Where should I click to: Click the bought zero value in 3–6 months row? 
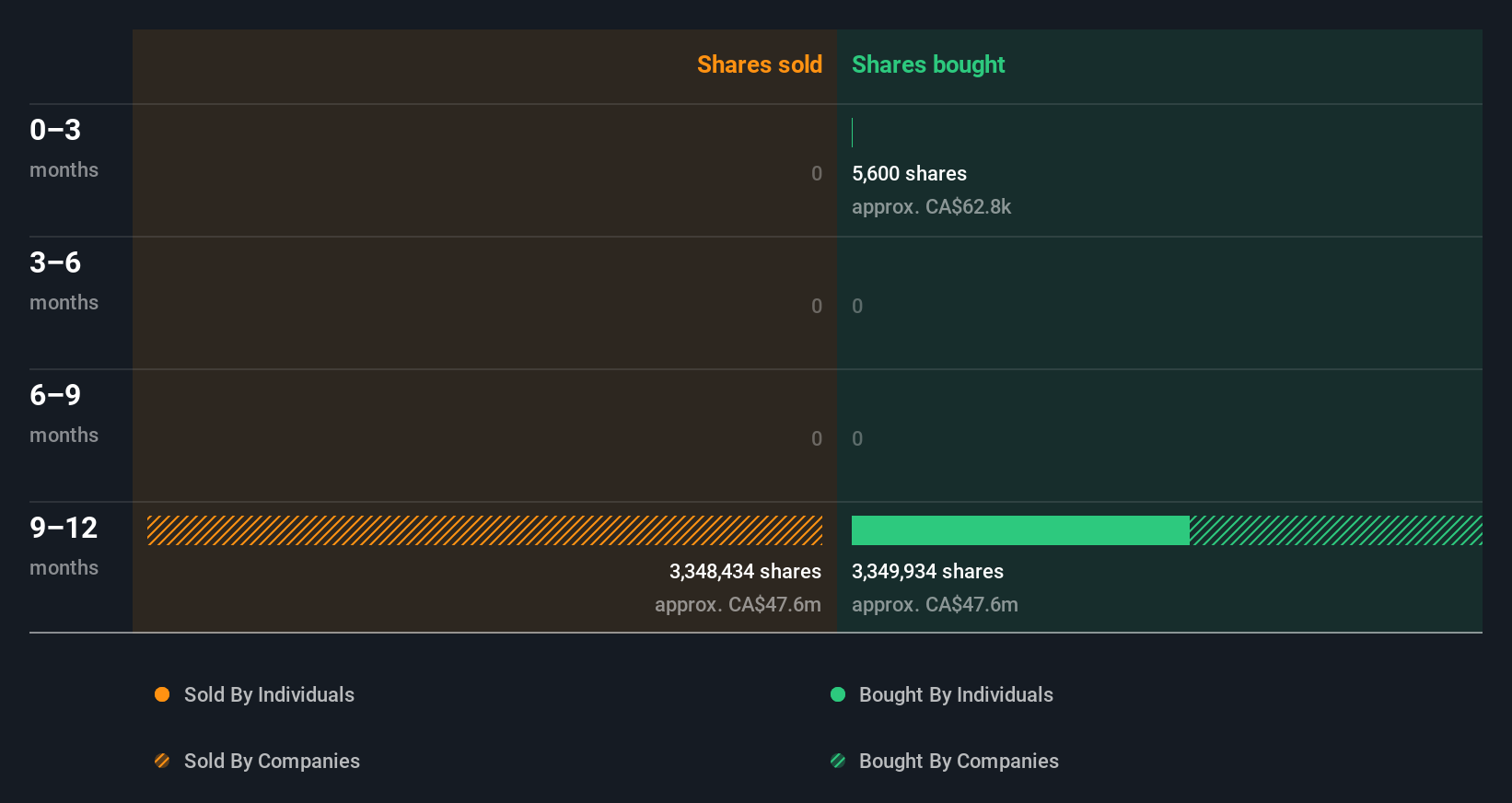tap(857, 306)
